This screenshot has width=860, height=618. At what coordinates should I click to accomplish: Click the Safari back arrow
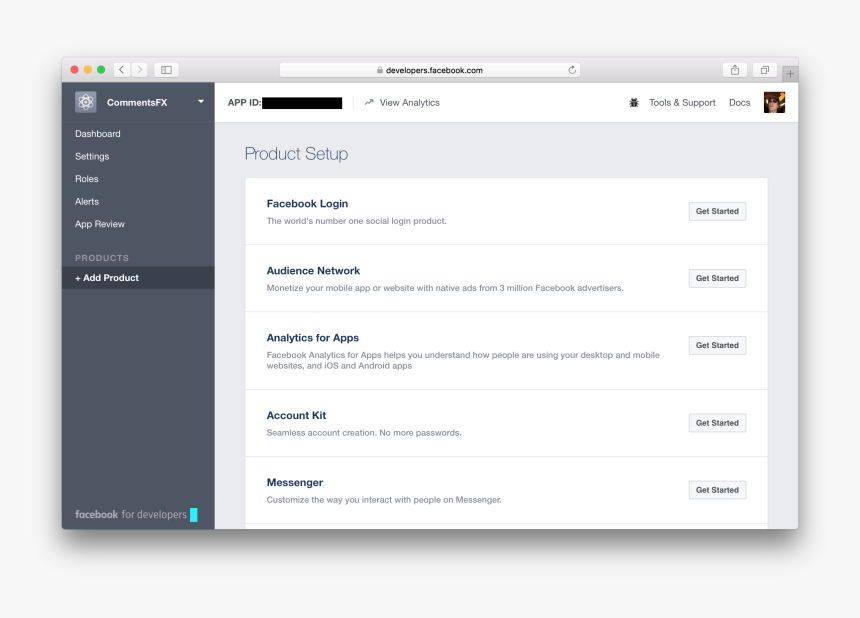click(x=121, y=70)
